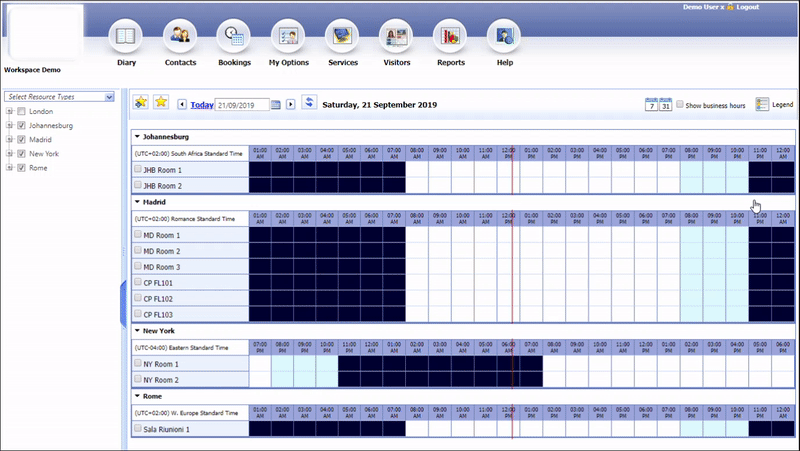Open the Reports icon

(450, 36)
